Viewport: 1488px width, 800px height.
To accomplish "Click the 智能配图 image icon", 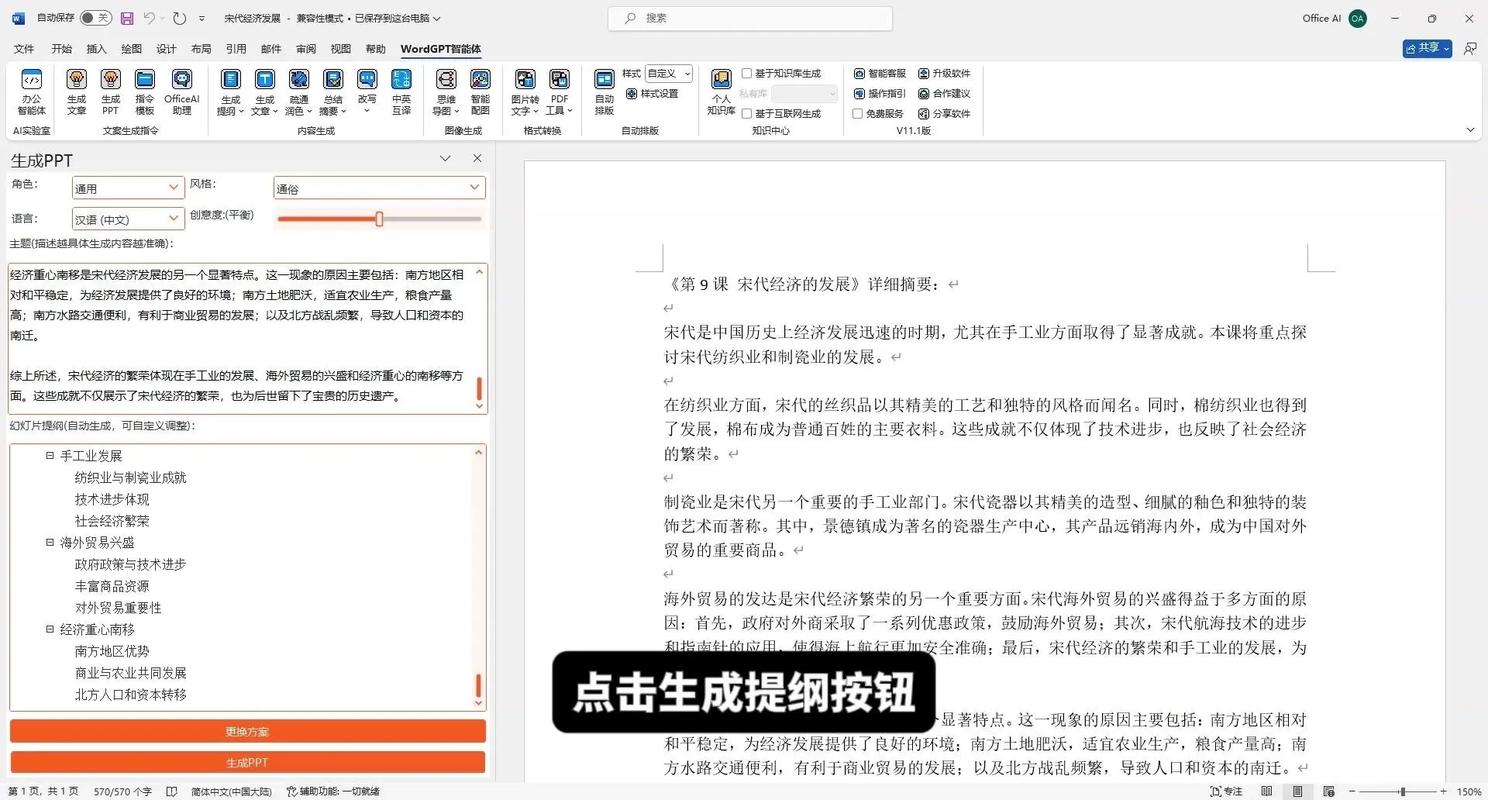I will pos(480,92).
